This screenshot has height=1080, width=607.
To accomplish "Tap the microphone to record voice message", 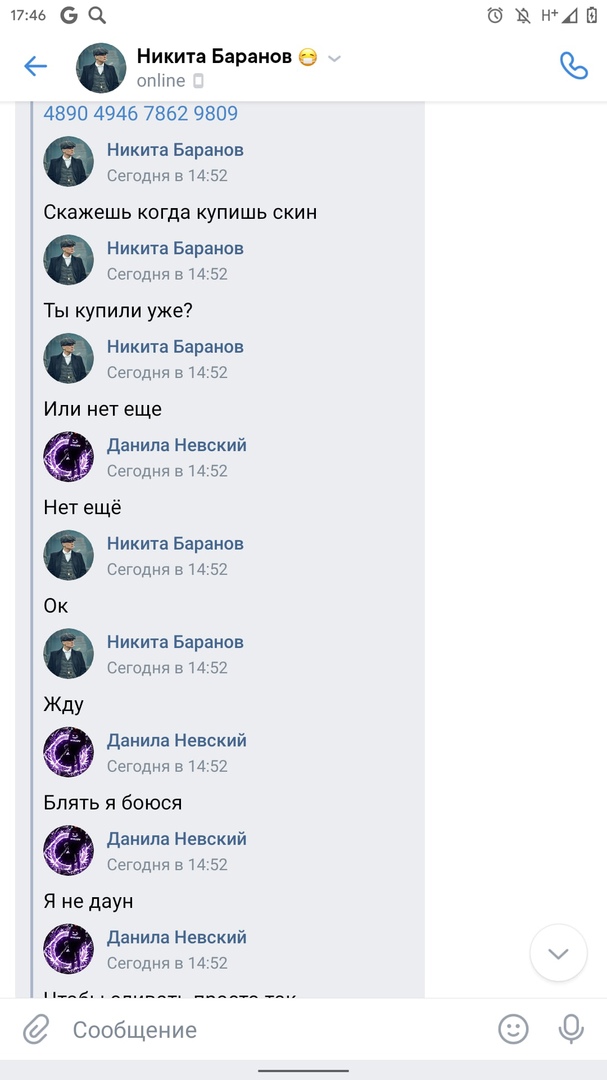I will pos(571,1030).
